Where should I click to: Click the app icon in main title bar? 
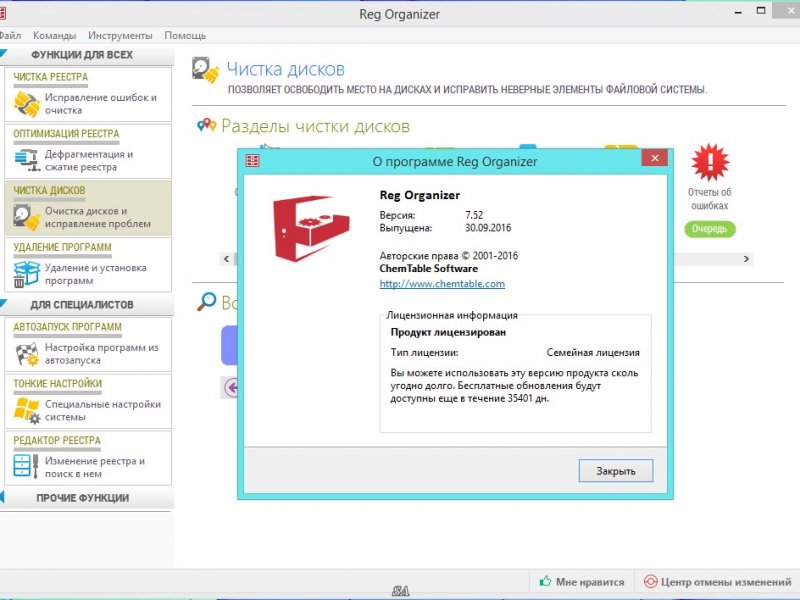(x=3, y=13)
